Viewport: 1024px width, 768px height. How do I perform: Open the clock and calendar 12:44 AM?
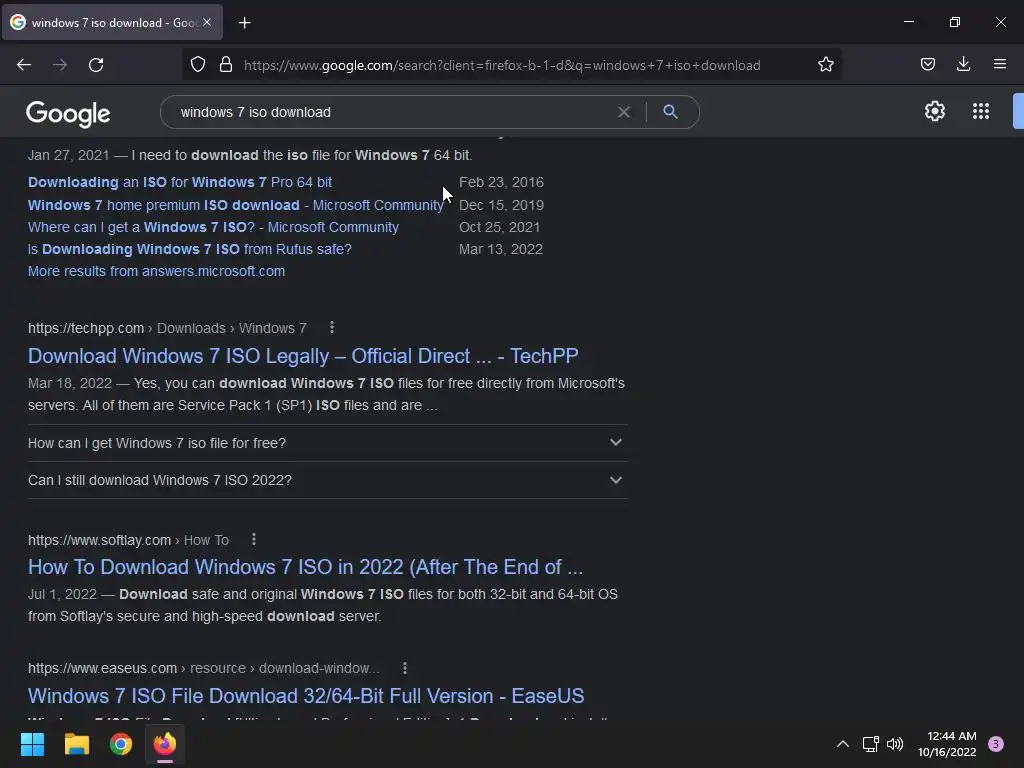coord(947,744)
